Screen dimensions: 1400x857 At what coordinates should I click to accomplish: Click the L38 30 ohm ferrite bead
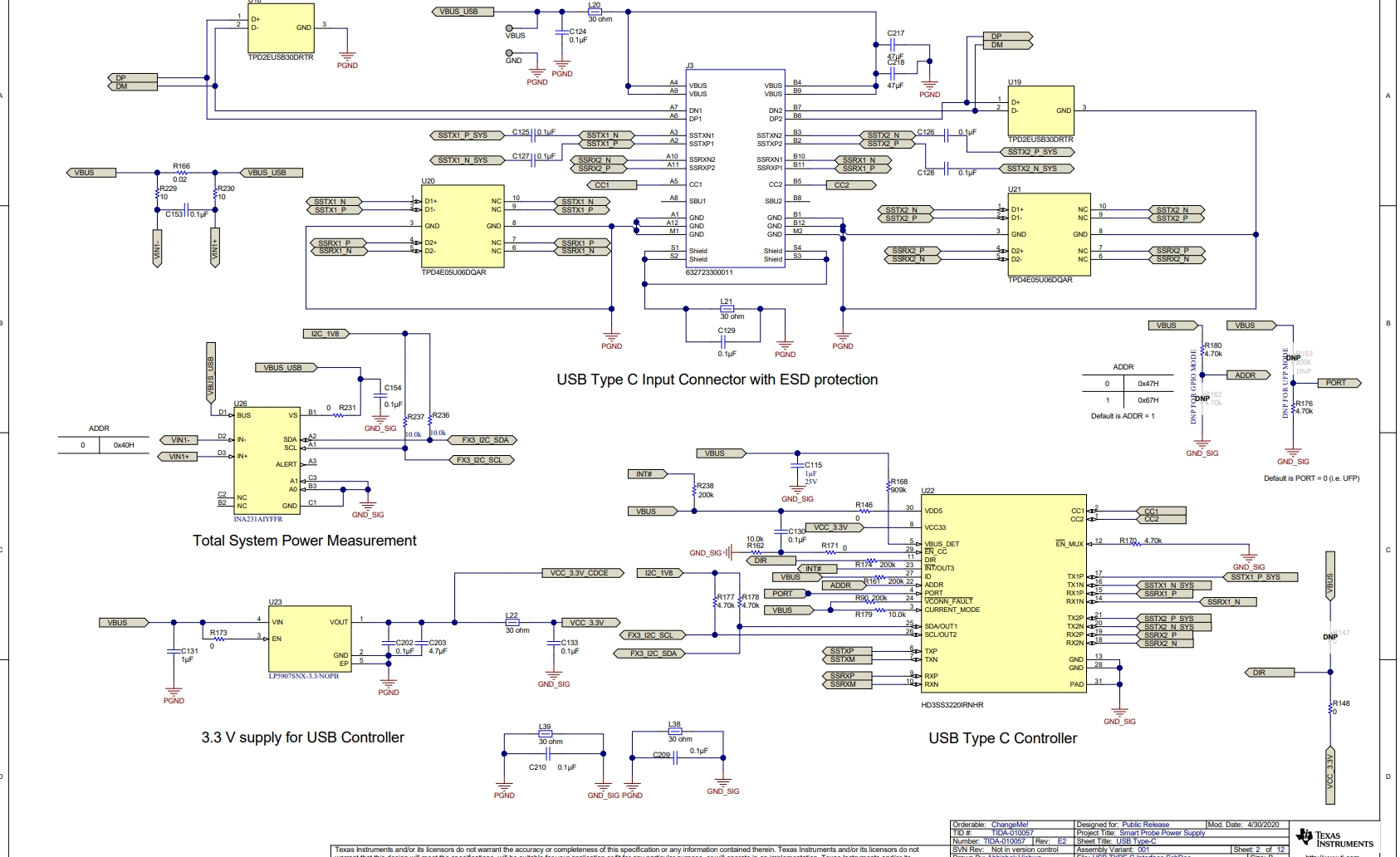674,732
